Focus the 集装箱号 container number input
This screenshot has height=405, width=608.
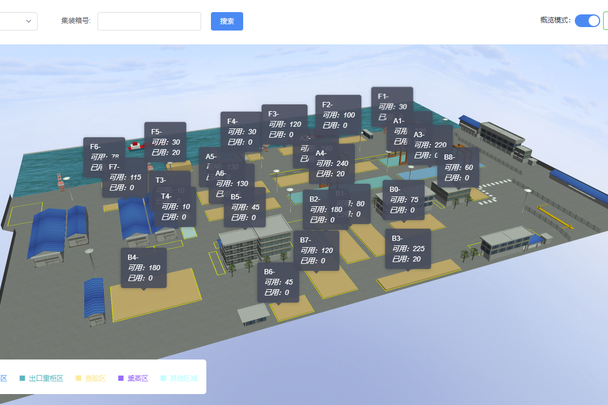point(148,21)
